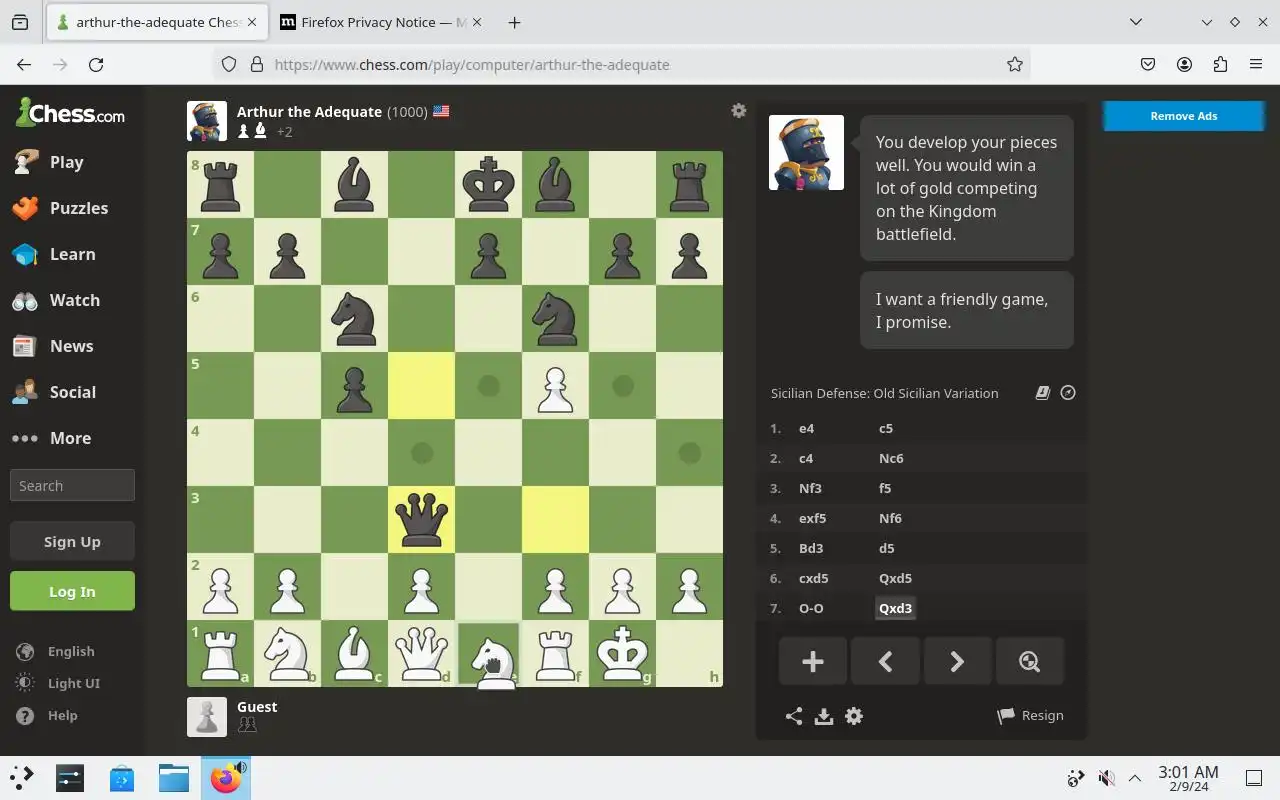Screen dimensions: 1280x800
Task: Select move 7 Qxd3 in move list
Action: [895, 608]
